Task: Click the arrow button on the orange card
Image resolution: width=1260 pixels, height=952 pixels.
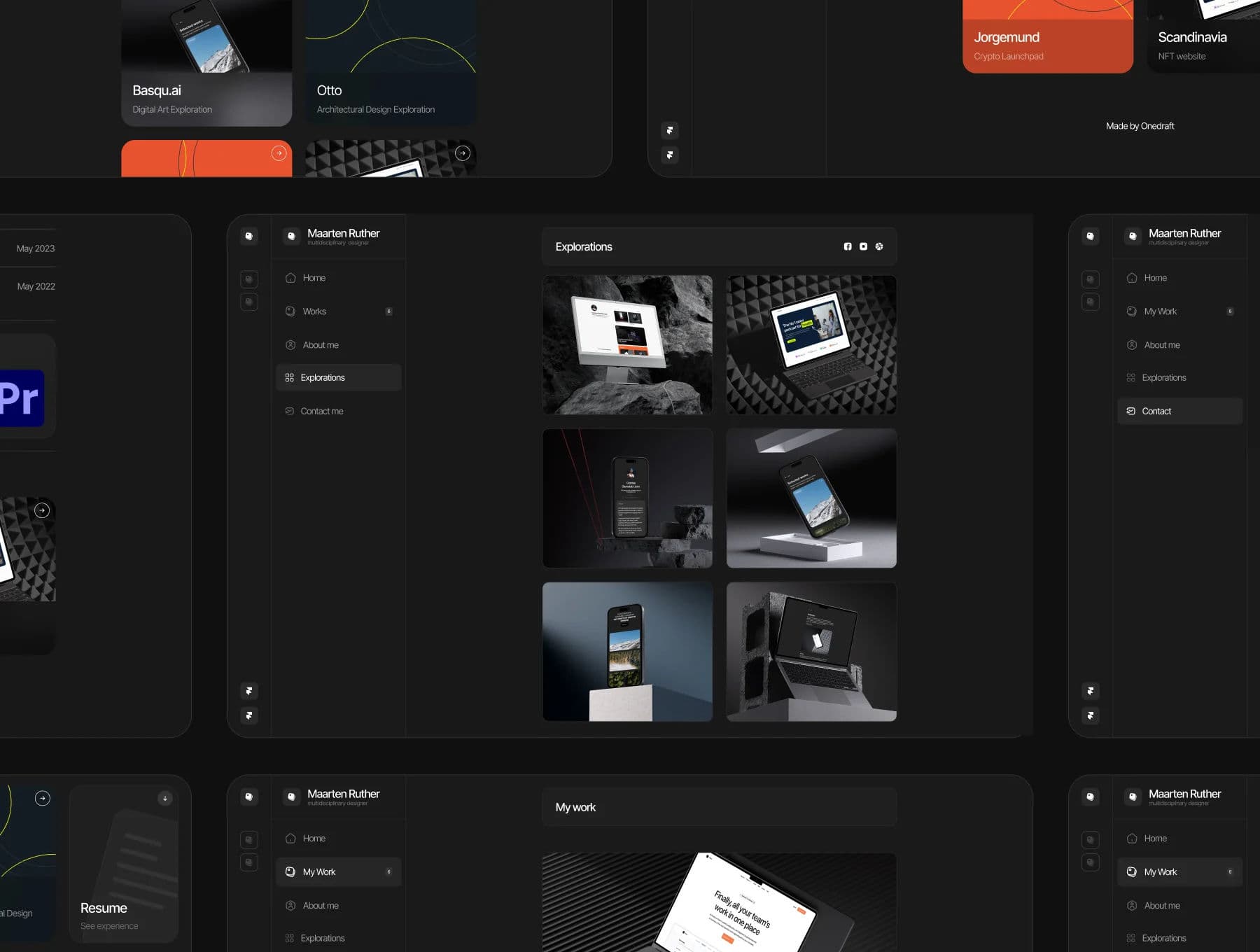Action: click(x=279, y=153)
